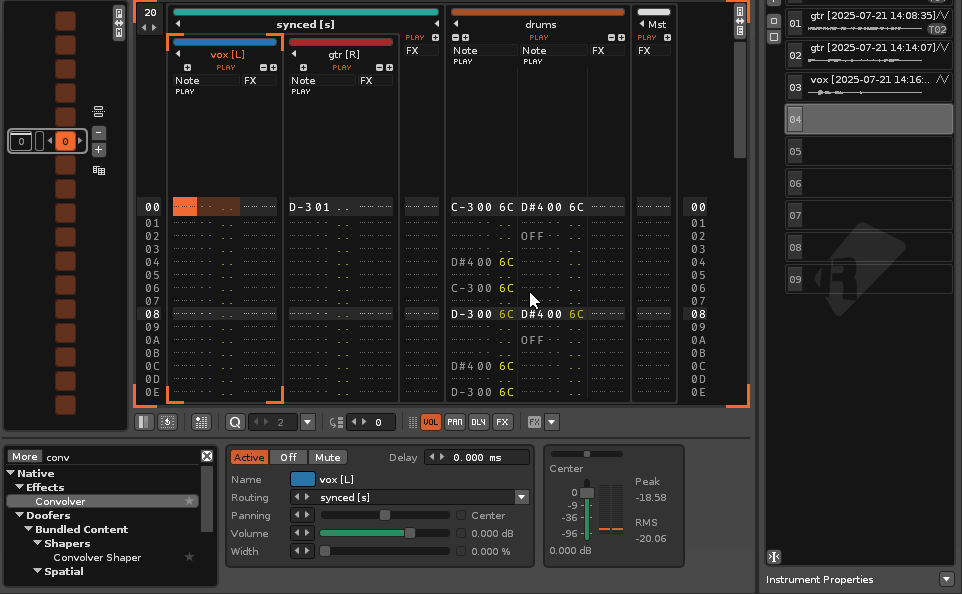Adjust the Panning slider handle
962x594 pixels.
pos(385,515)
